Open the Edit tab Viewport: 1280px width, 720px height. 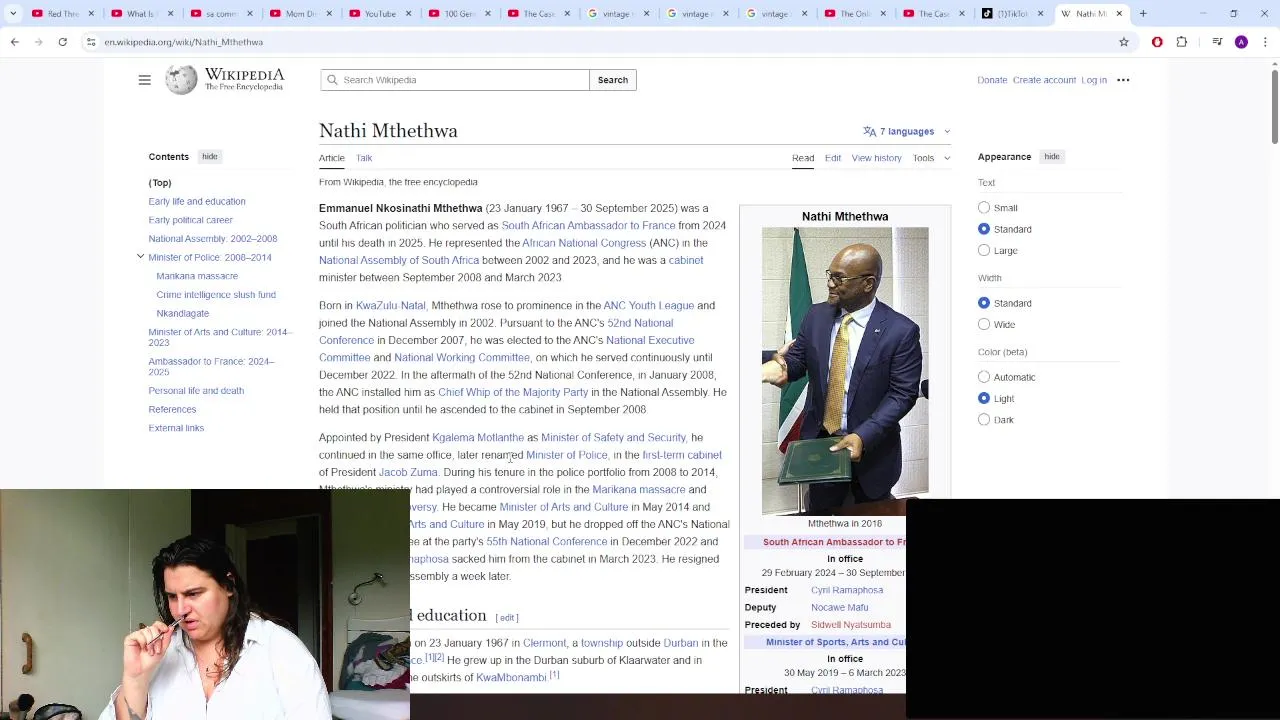coord(833,158)
